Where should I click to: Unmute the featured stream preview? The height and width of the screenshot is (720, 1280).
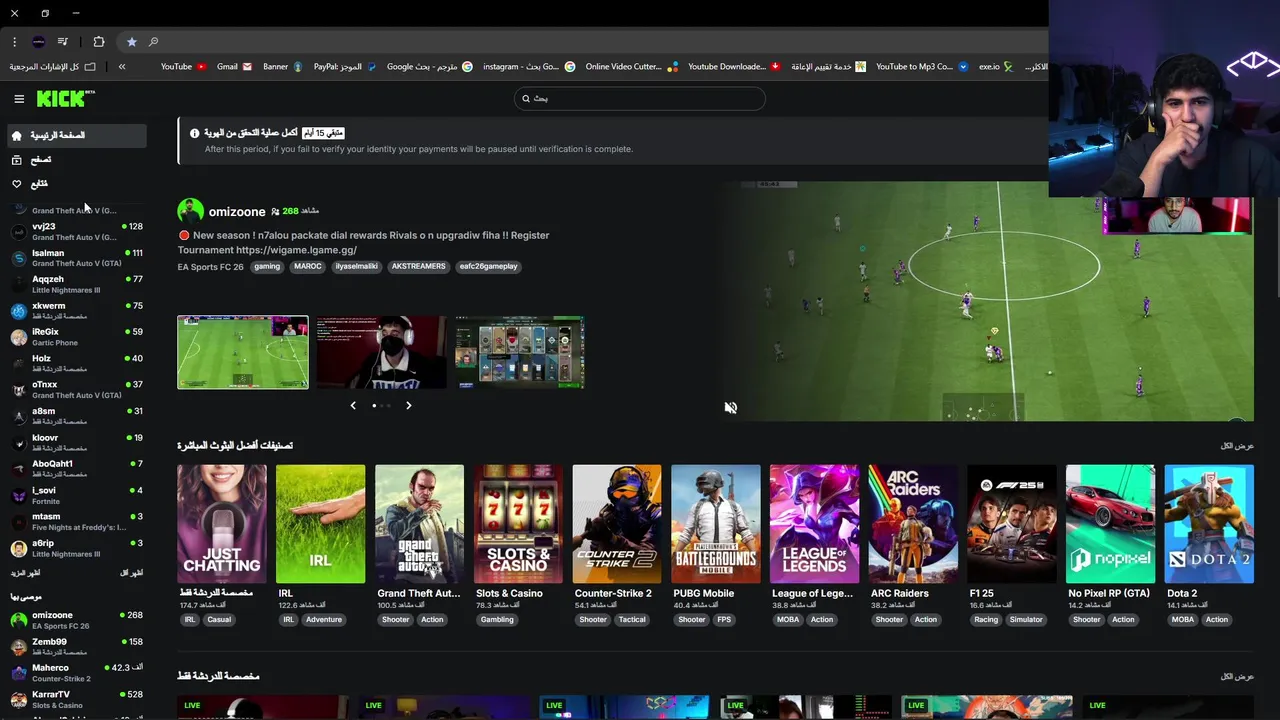pos(731,407)
